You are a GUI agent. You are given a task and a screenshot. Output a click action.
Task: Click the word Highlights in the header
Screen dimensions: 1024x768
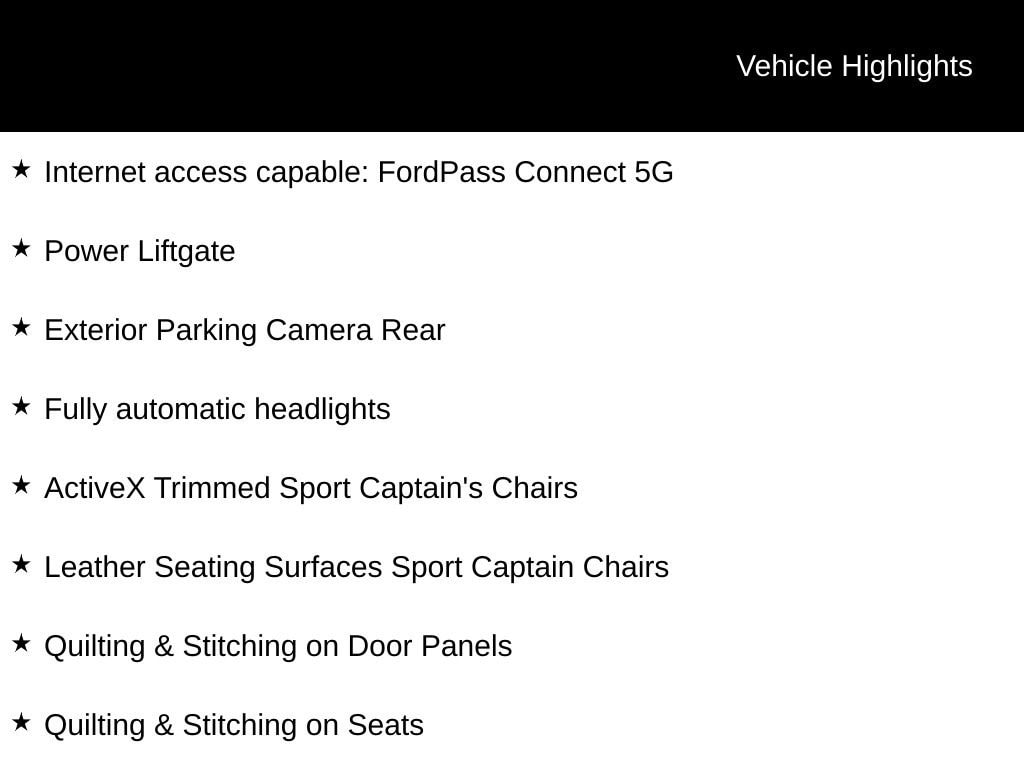(x=906, y=67)
